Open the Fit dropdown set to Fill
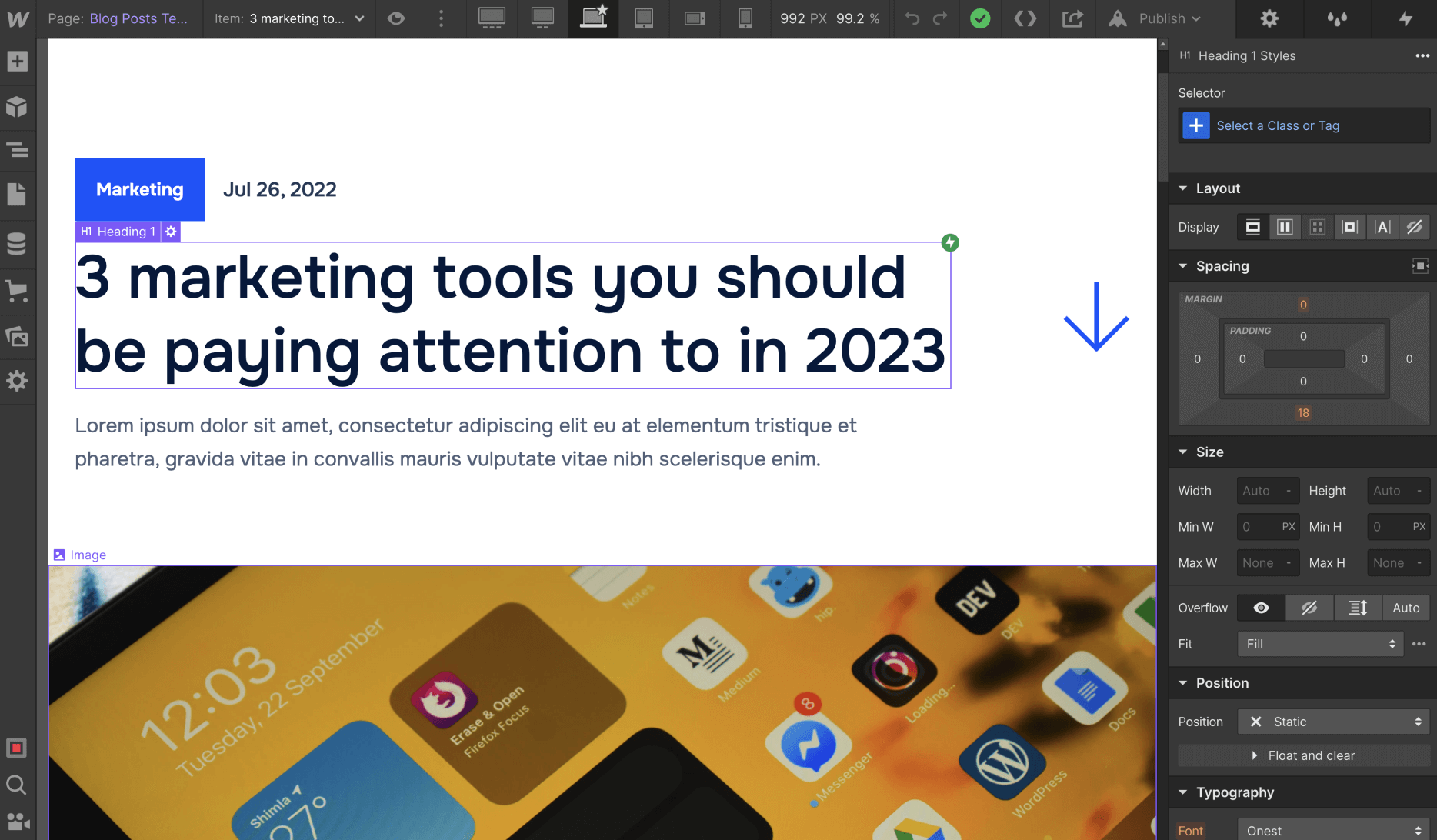Viewport: 1437px width, 840px height. (1320, 644)
